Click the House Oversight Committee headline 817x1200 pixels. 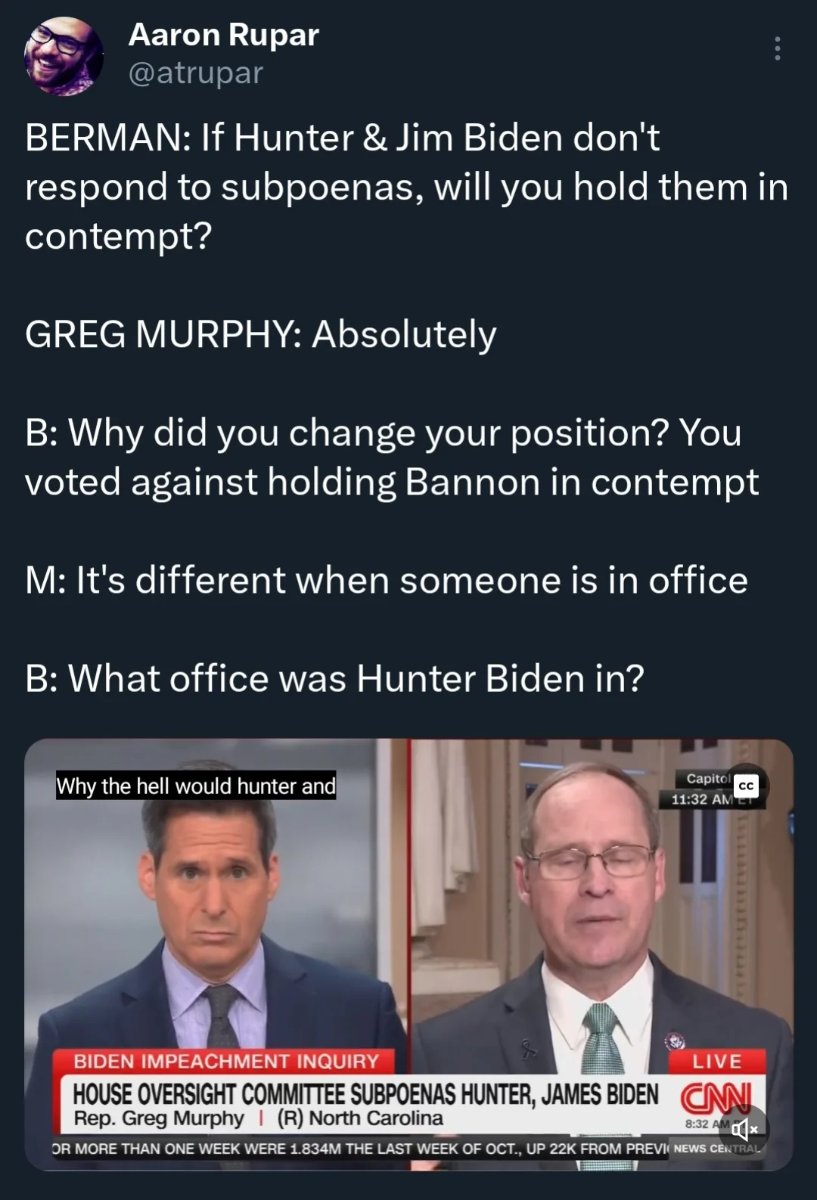[x=366, y=1092]
